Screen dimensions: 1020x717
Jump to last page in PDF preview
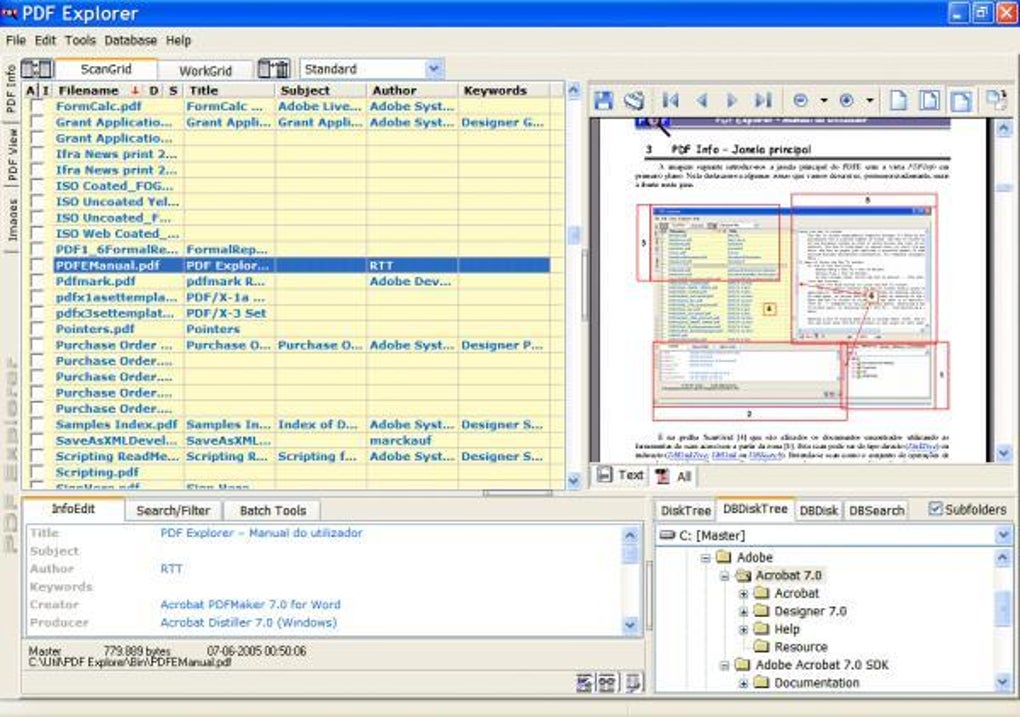pos(763,100)
